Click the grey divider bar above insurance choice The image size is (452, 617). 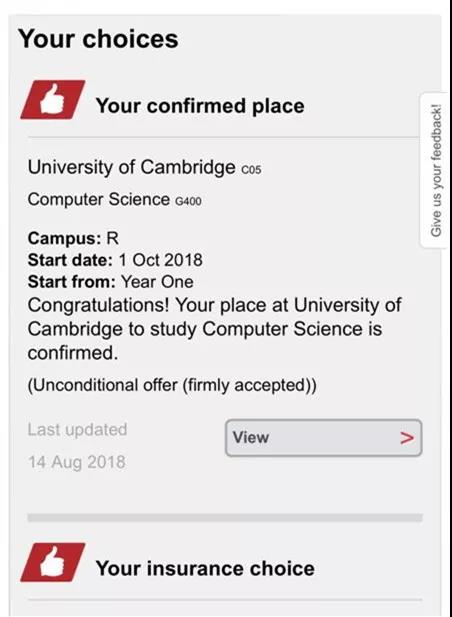(x=225, y=517)
